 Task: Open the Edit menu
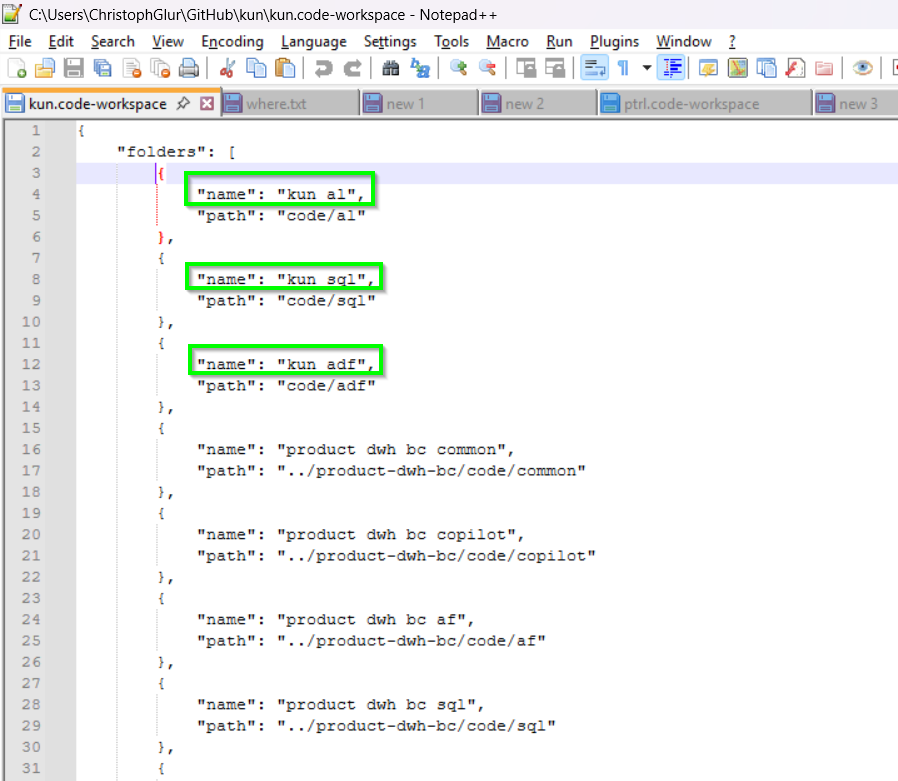pyautogui.click(x=61, y=42)
